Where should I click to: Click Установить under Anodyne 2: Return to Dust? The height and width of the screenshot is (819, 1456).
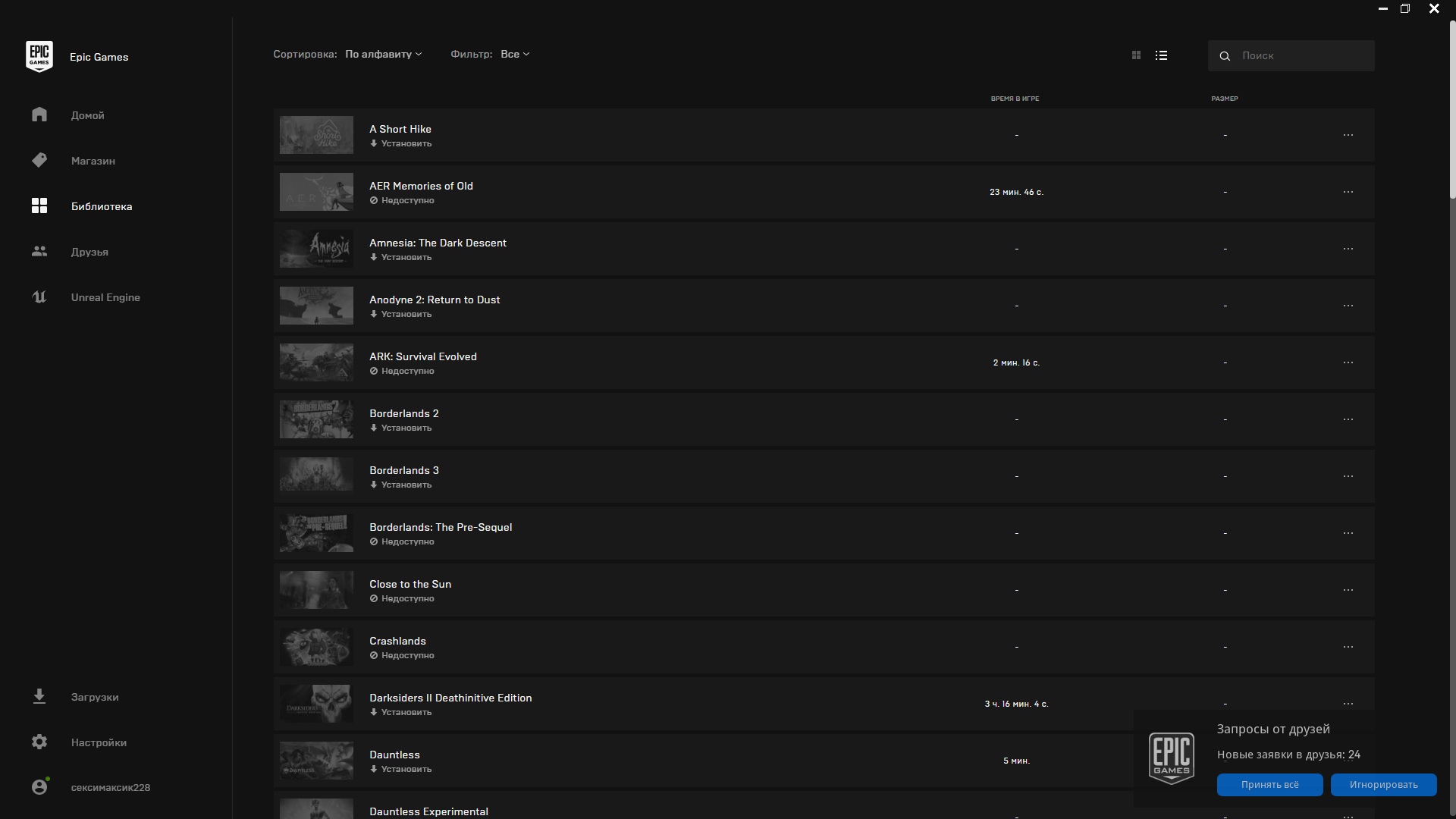coord(401,314)
